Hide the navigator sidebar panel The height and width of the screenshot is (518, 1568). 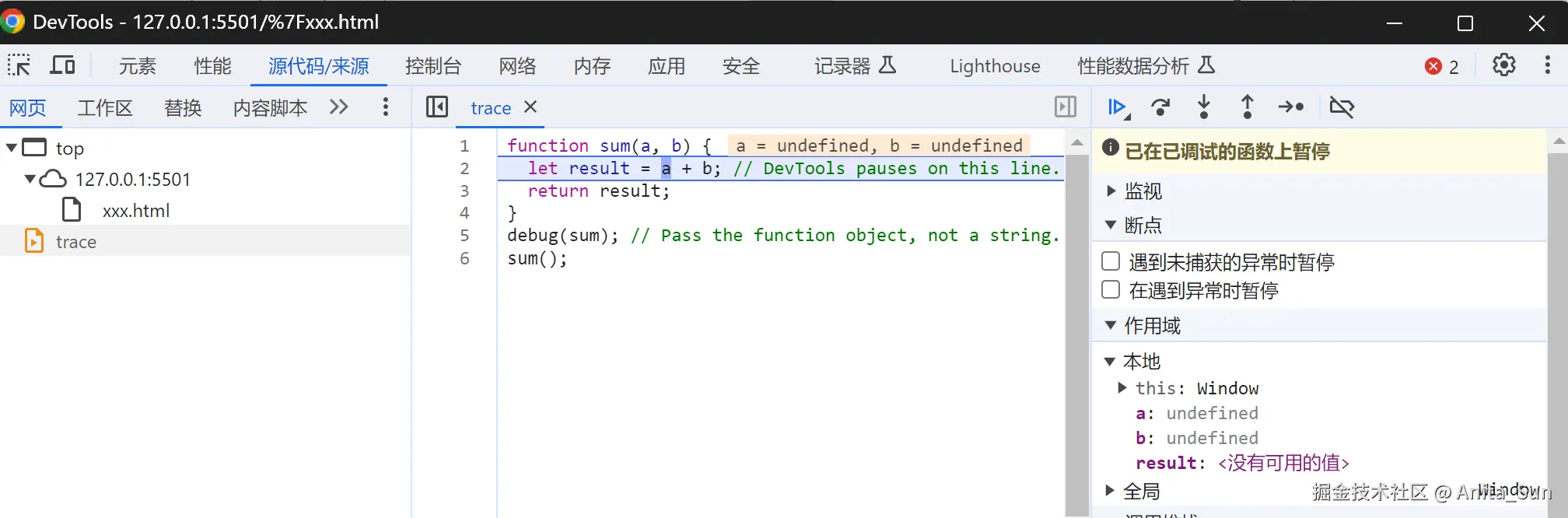(x=437, y=107)
